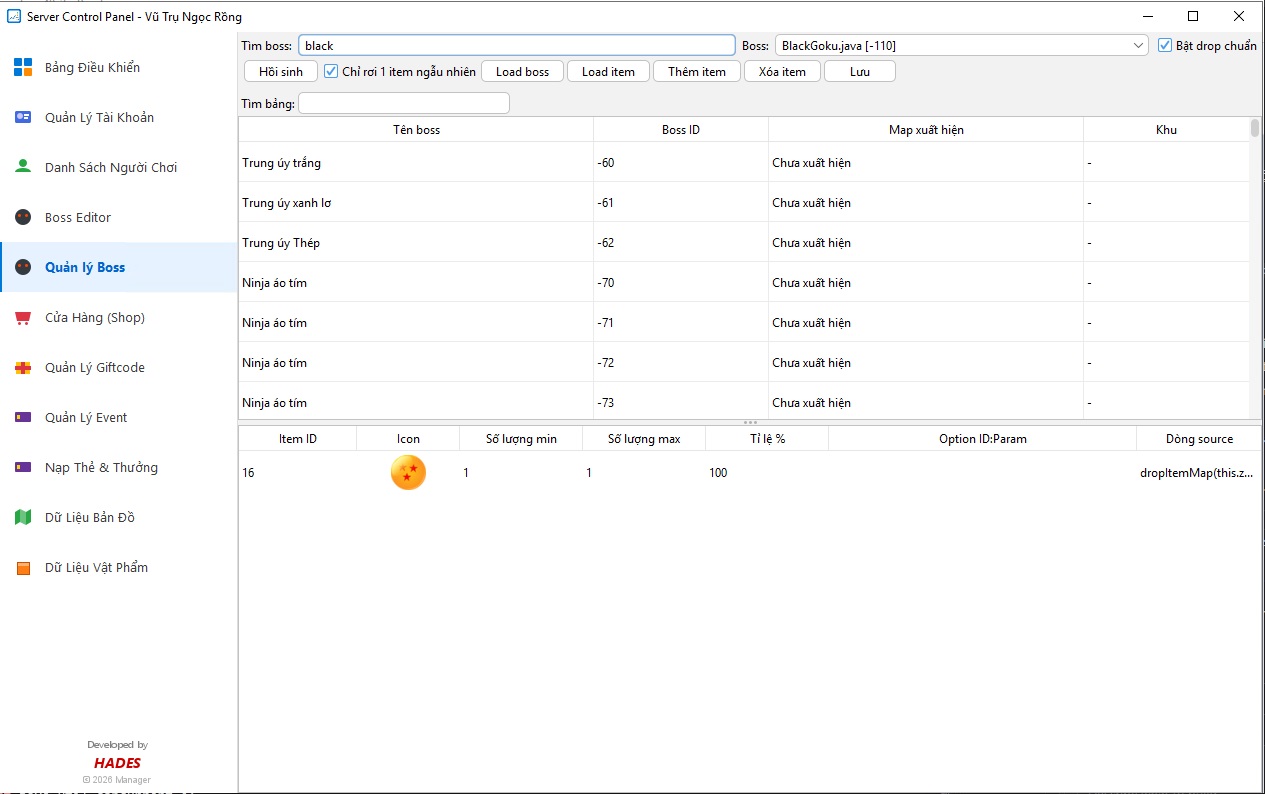The image size is (1265, 794).
Task: Toggle the Bật drop chuẩn checkbox
Action: pyautogui.click(x=1165, y=45)
